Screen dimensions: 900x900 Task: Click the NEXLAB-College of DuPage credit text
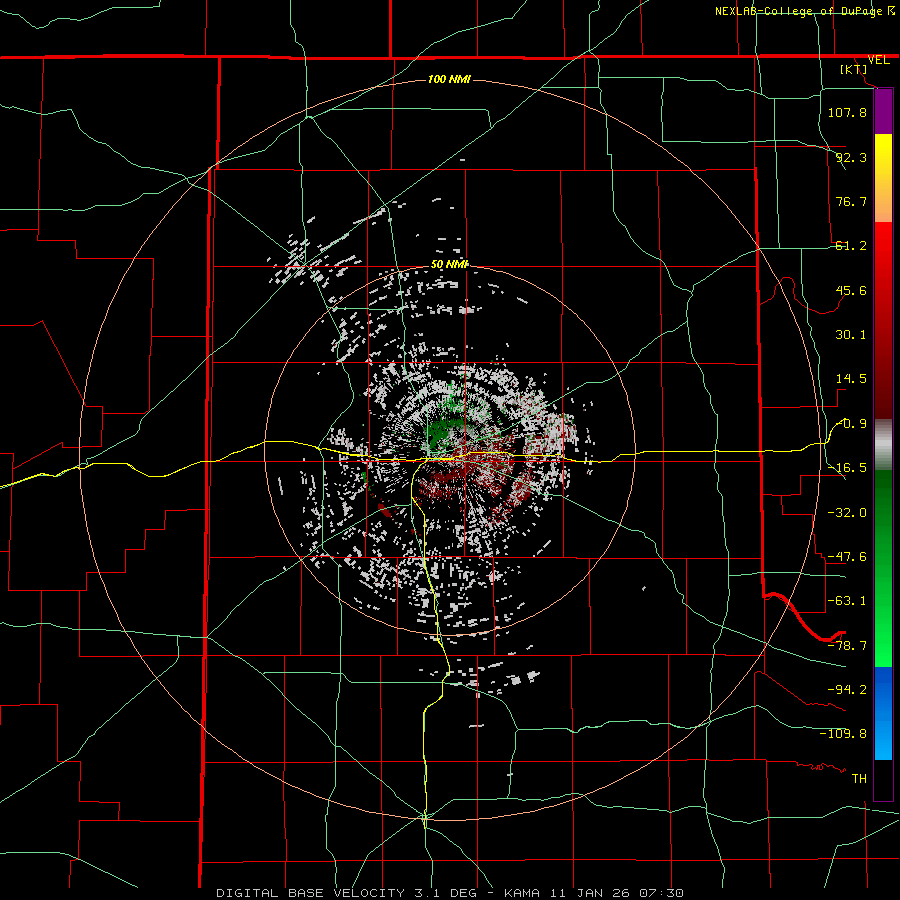click(798, 11)
